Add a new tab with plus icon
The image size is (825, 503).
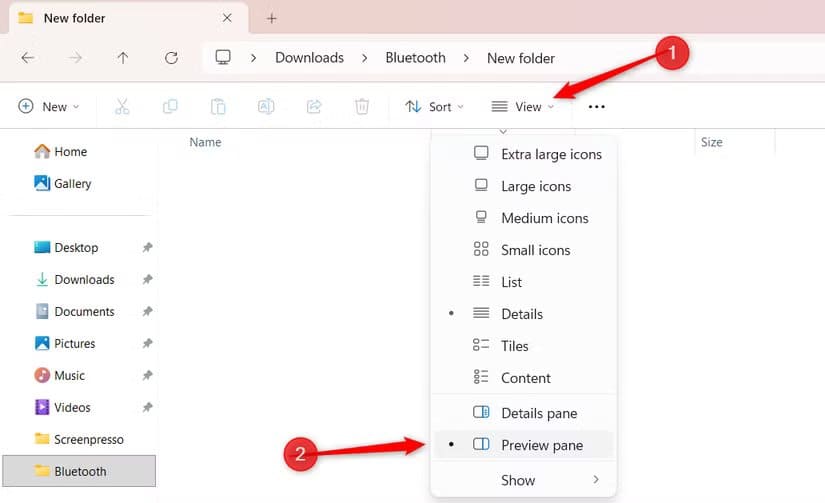pyautogui.click(x=271, y=18)
